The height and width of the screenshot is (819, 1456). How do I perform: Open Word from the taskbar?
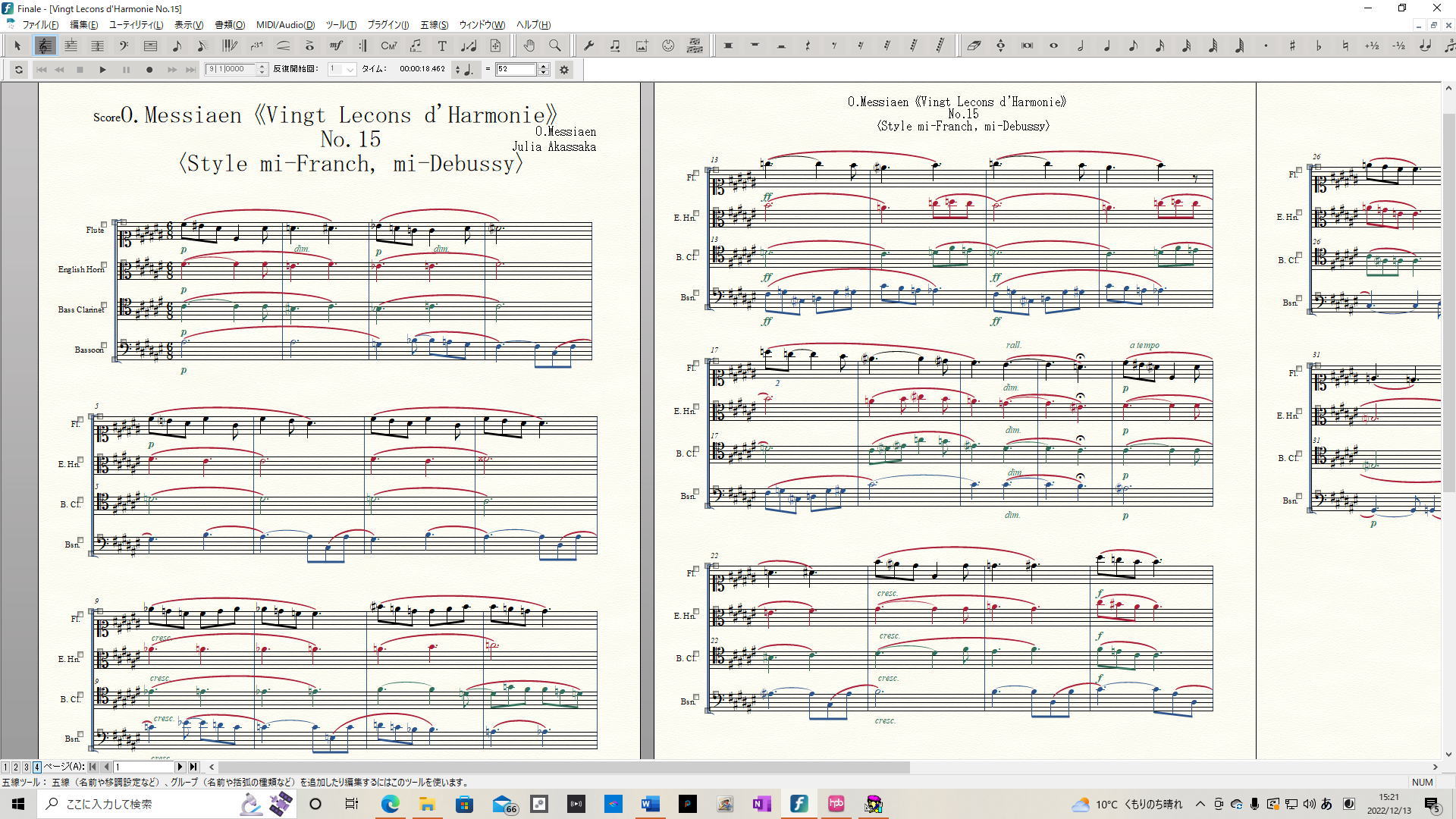coord(650,804)
